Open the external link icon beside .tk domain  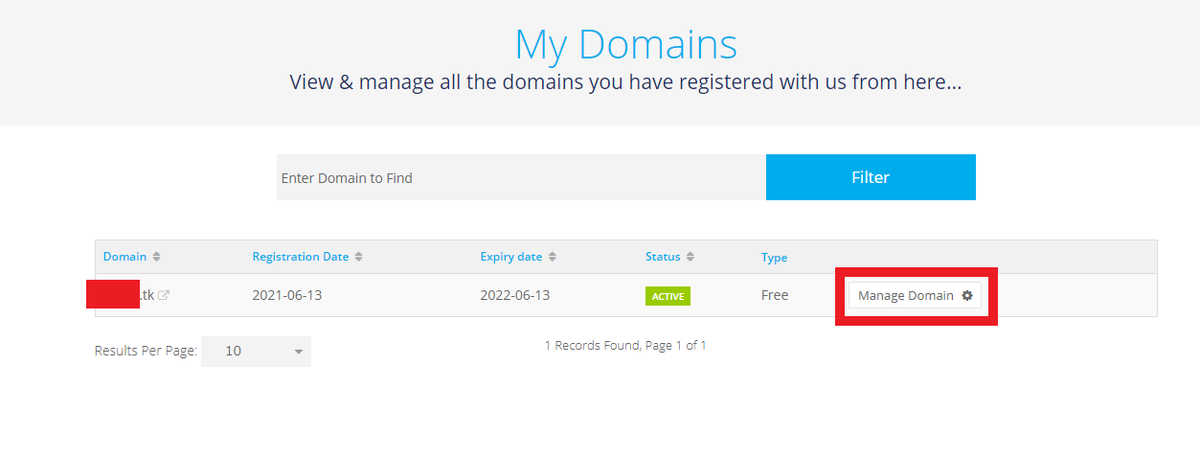pyautogui.click(x=164, y=296)
